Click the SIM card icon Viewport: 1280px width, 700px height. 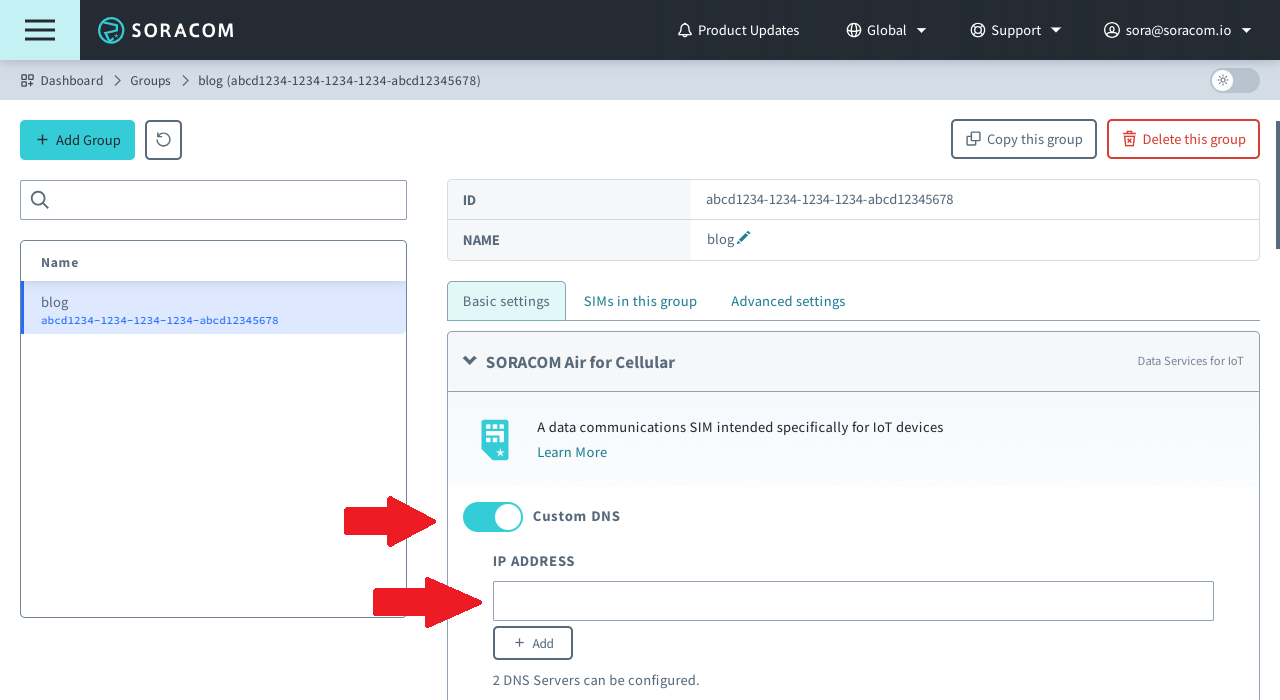coord(495,439)
